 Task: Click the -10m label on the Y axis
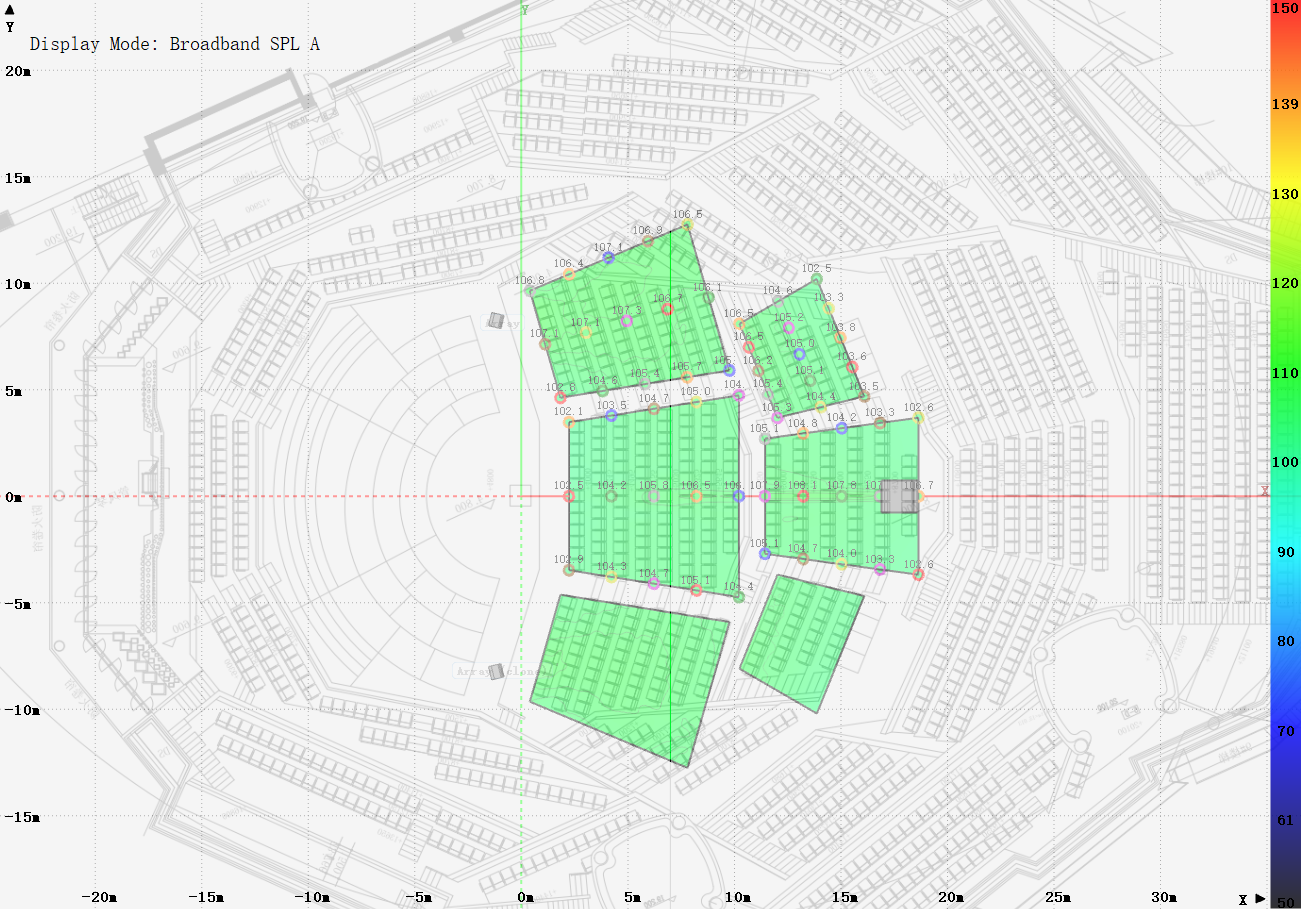point(20,710)
